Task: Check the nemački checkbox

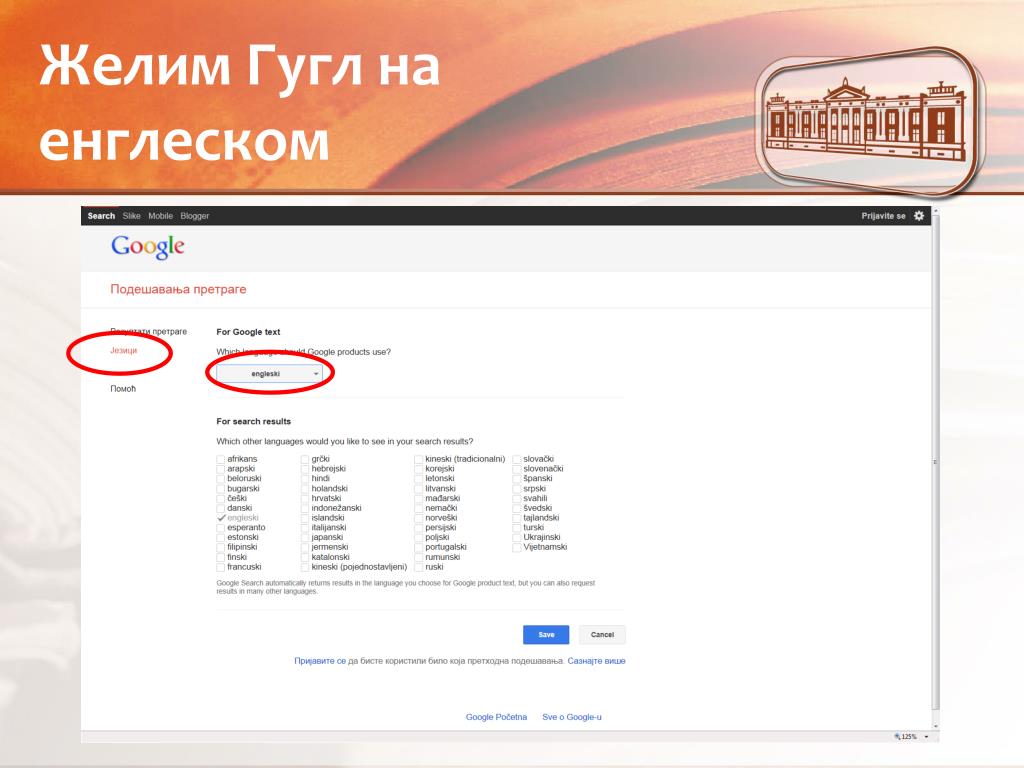Action: [419, 508]
